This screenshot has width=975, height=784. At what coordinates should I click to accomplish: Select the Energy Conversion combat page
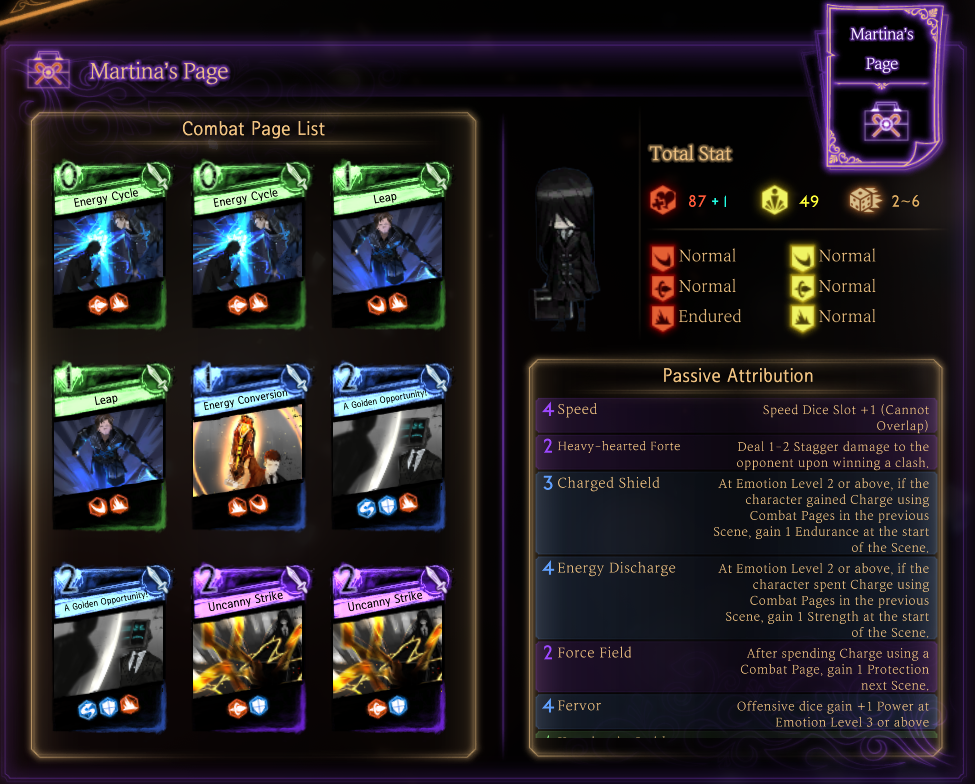[250, 447]
